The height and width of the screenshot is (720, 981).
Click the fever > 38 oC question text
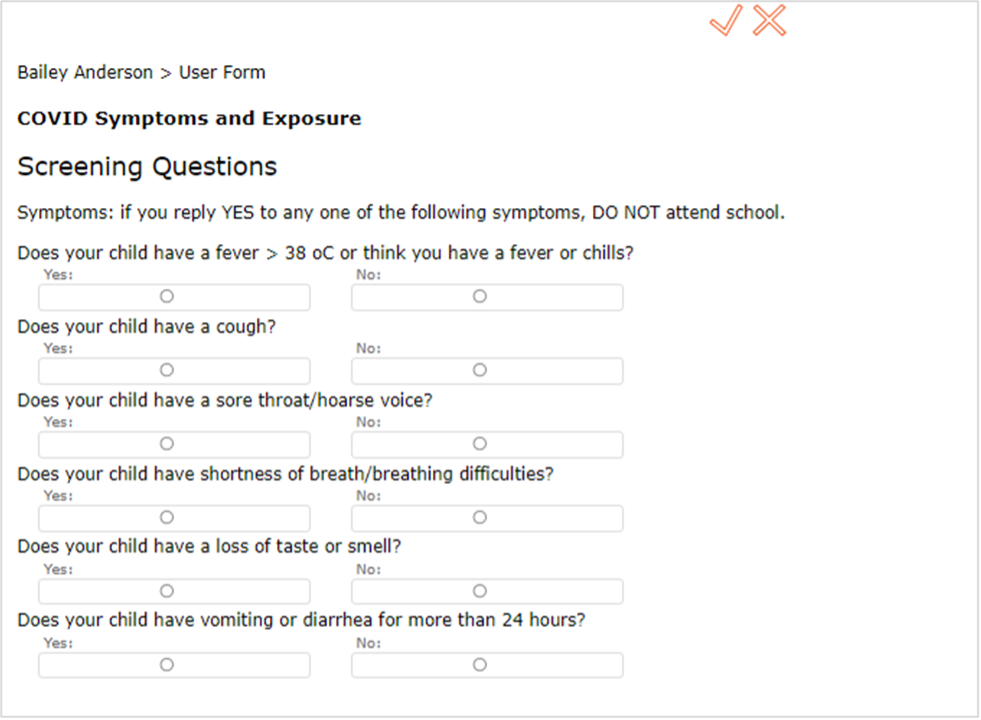pyautogui.click(x=325, y=253)
